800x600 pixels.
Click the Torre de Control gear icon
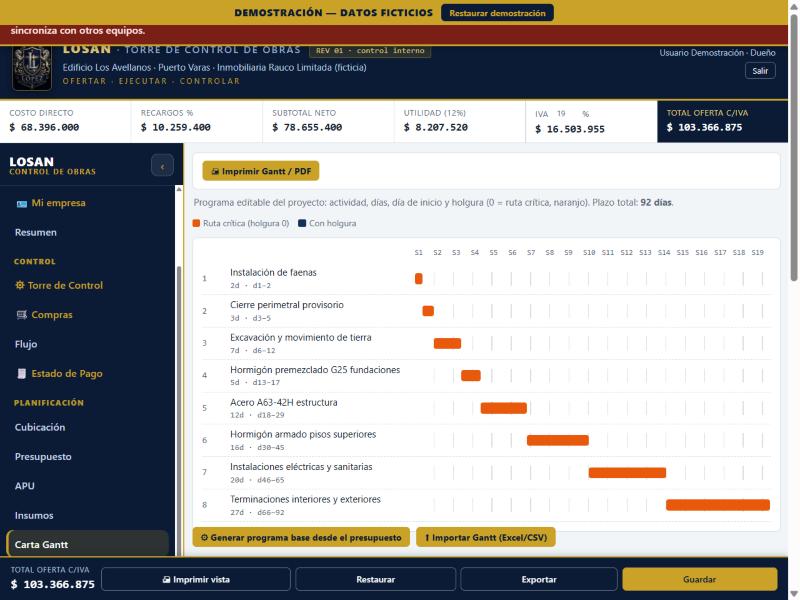(19, 285)
